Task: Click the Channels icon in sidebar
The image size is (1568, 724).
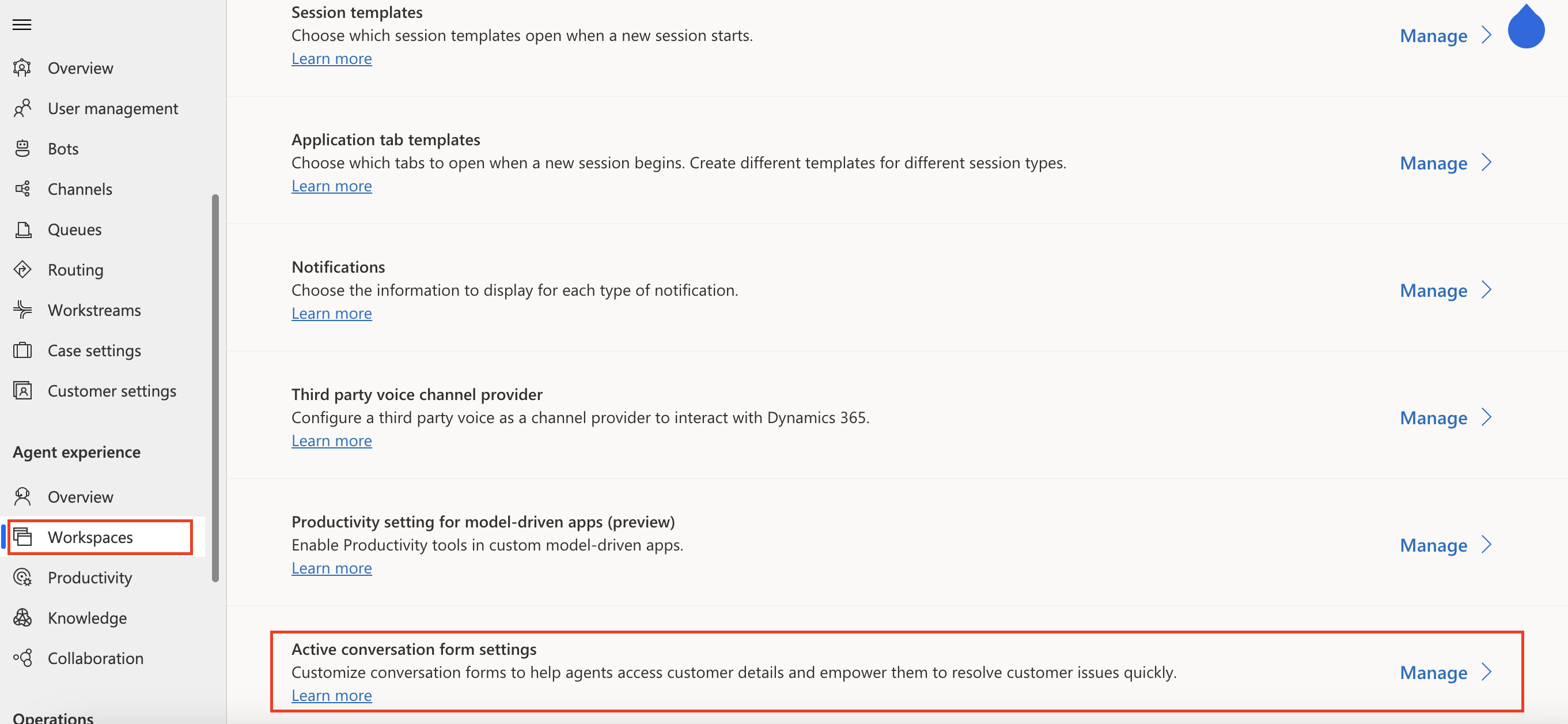Action: pos(22,188)
